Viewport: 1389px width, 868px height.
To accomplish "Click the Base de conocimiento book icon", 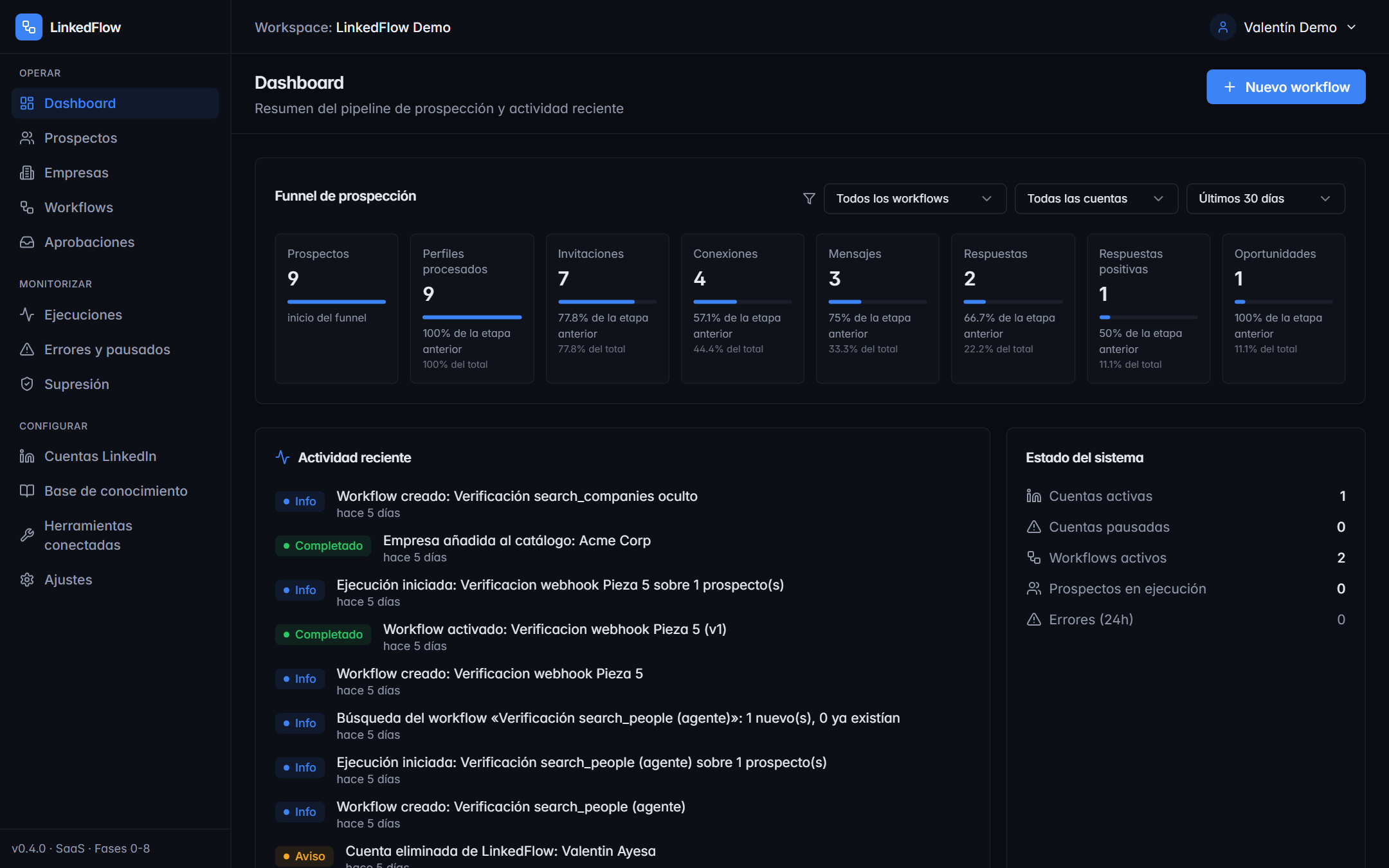I will click(x=27, y=491).
